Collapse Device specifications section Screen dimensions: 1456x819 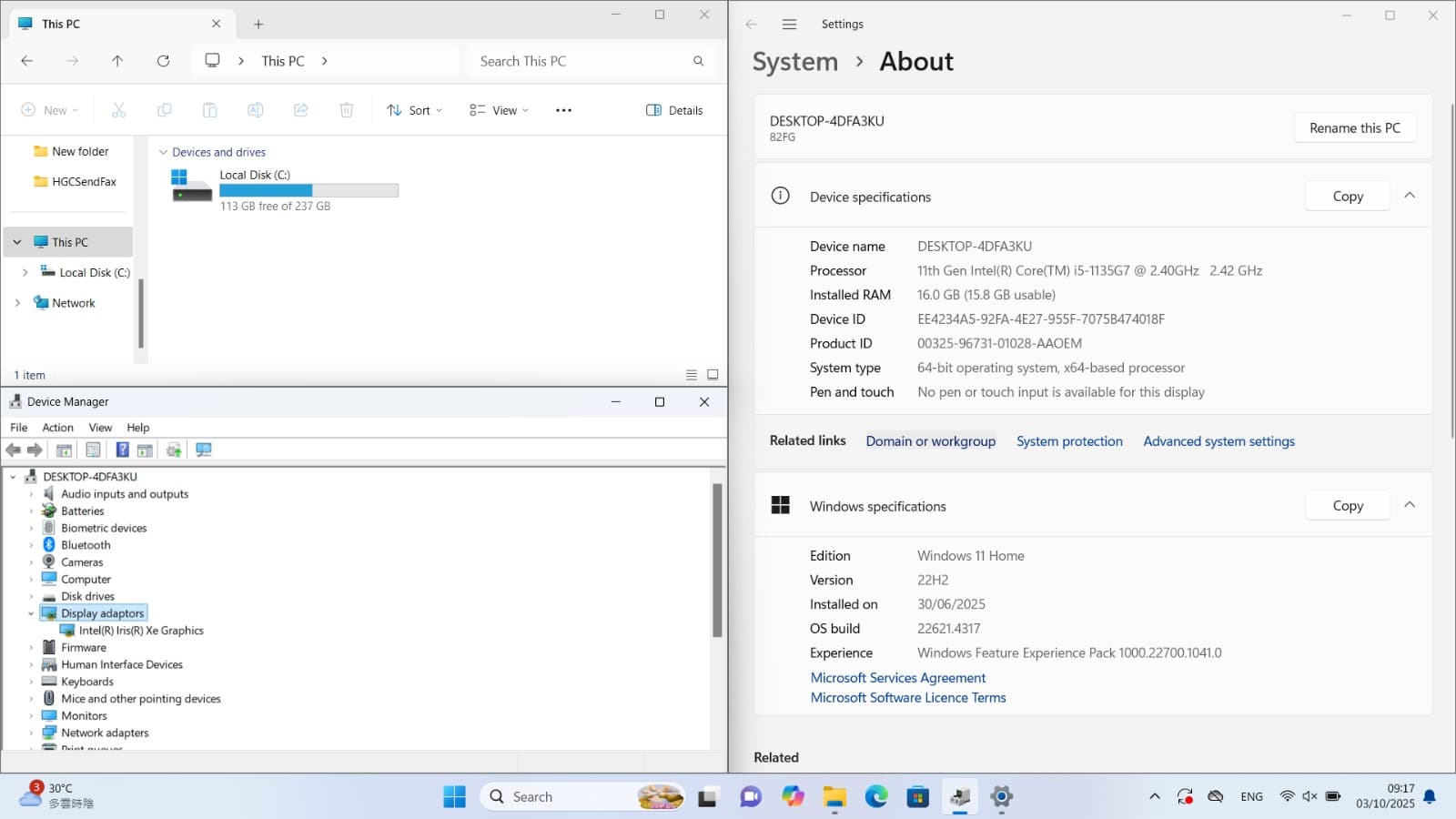coord(1409,196)
